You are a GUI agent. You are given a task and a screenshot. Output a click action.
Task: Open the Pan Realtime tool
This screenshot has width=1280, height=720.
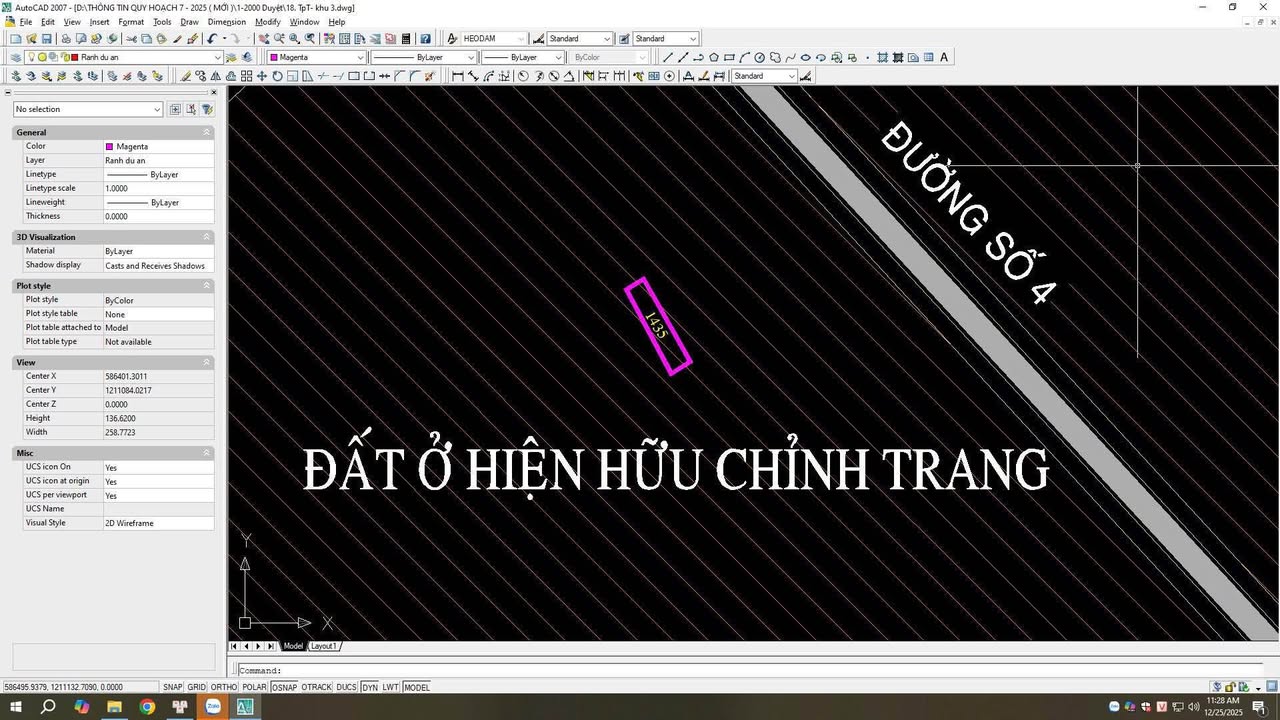click(264, 38)
